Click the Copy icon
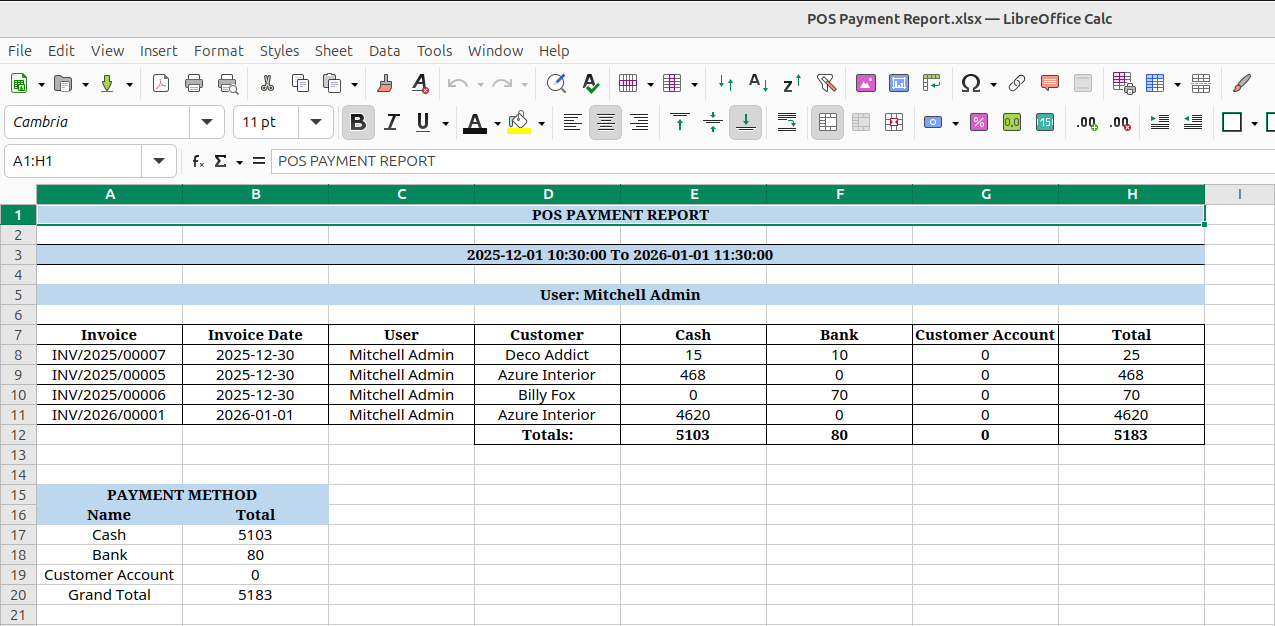 (x=300, y=84)
